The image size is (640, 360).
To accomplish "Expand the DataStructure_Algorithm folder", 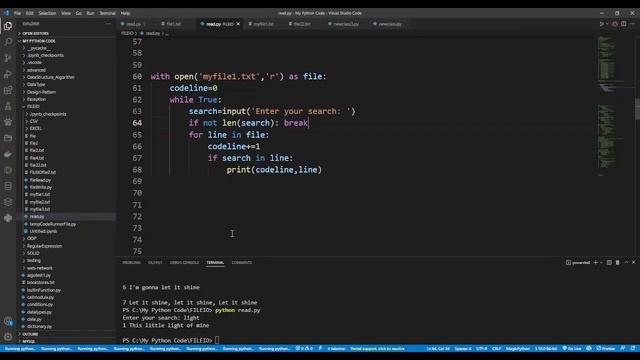I will click(66, 77).
